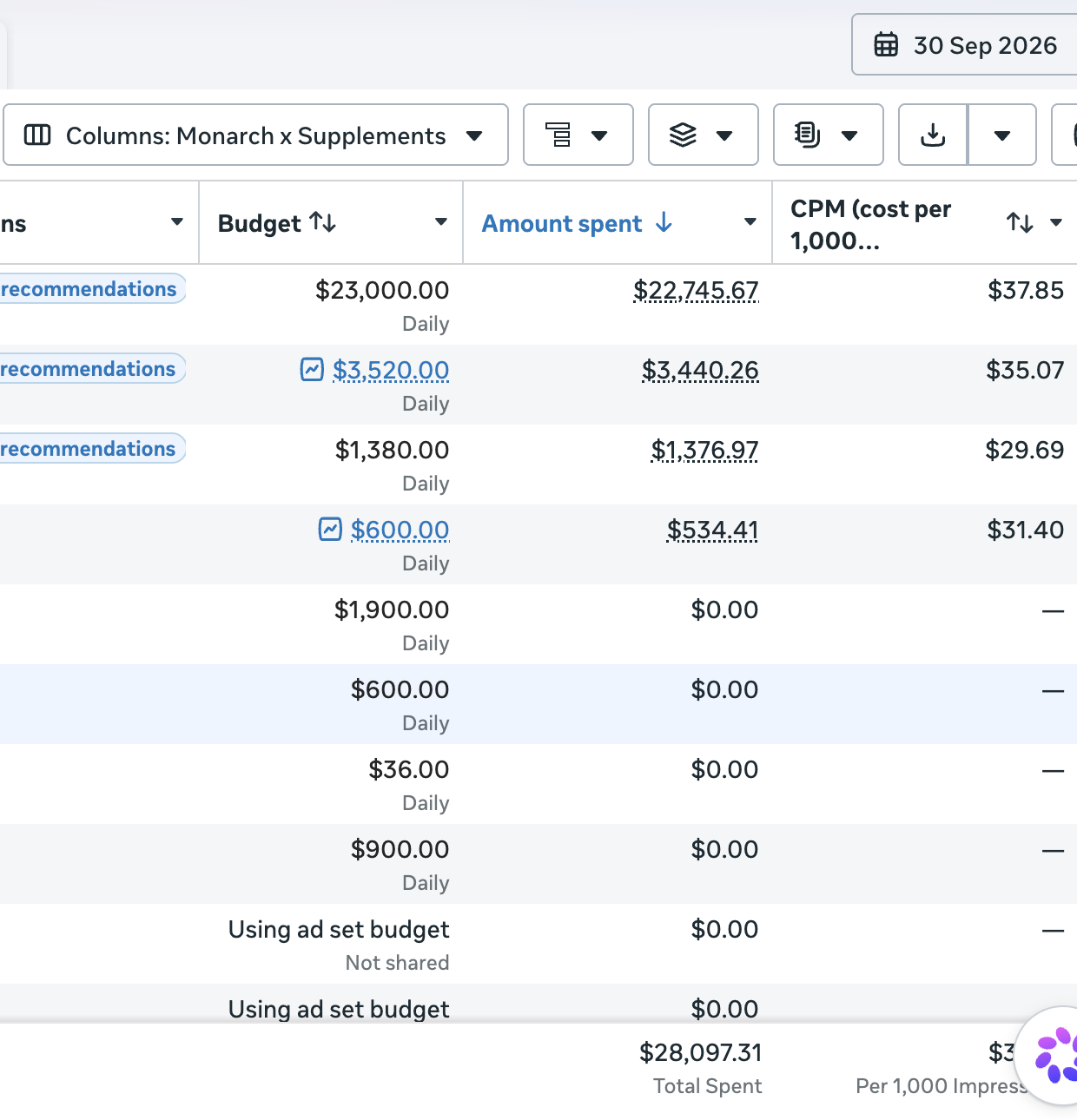Click the $900.00 budget cell
The width and height of the screenshot is (1077, 1120).
click(400, 849)
